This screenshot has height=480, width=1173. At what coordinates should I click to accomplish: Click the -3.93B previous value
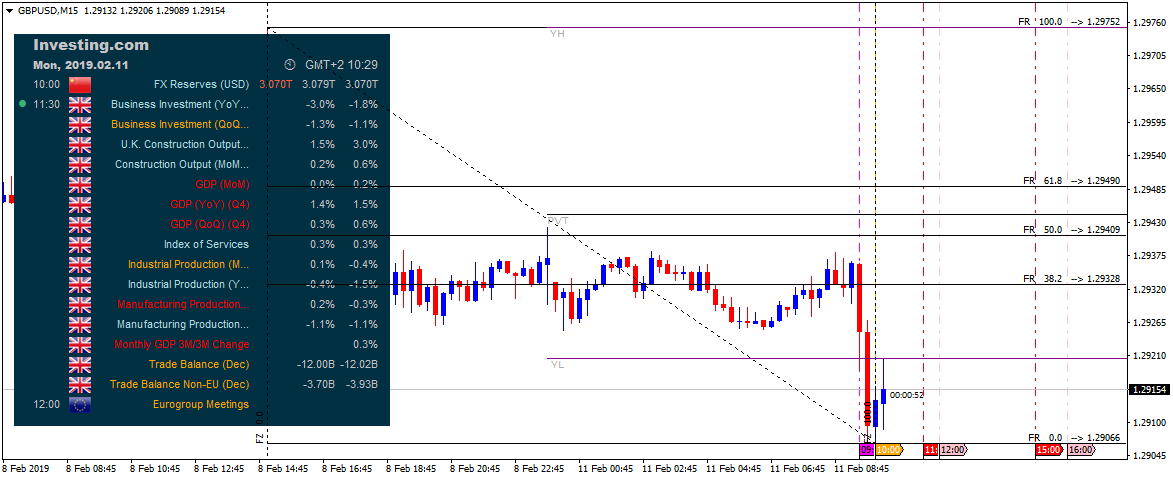tap(360, 384)
